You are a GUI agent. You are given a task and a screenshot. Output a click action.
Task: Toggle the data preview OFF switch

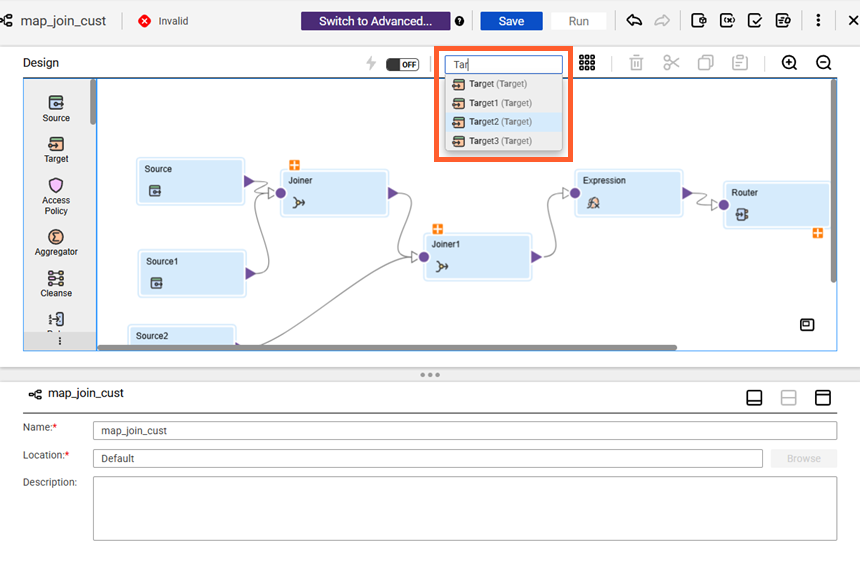tap(403, 64)
